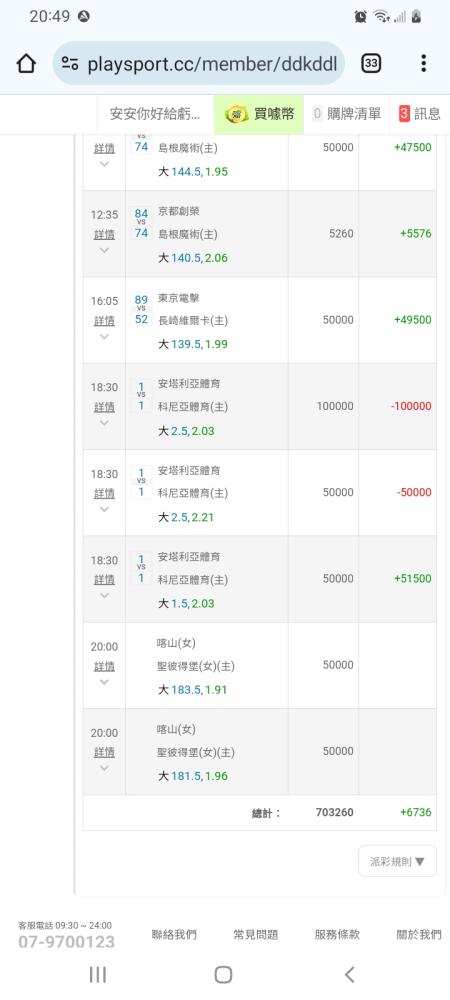Open the tab switcher showing 33 tabs
Image resolution: width=450 pixels, height=1000 pixels.
pos(371,63)
